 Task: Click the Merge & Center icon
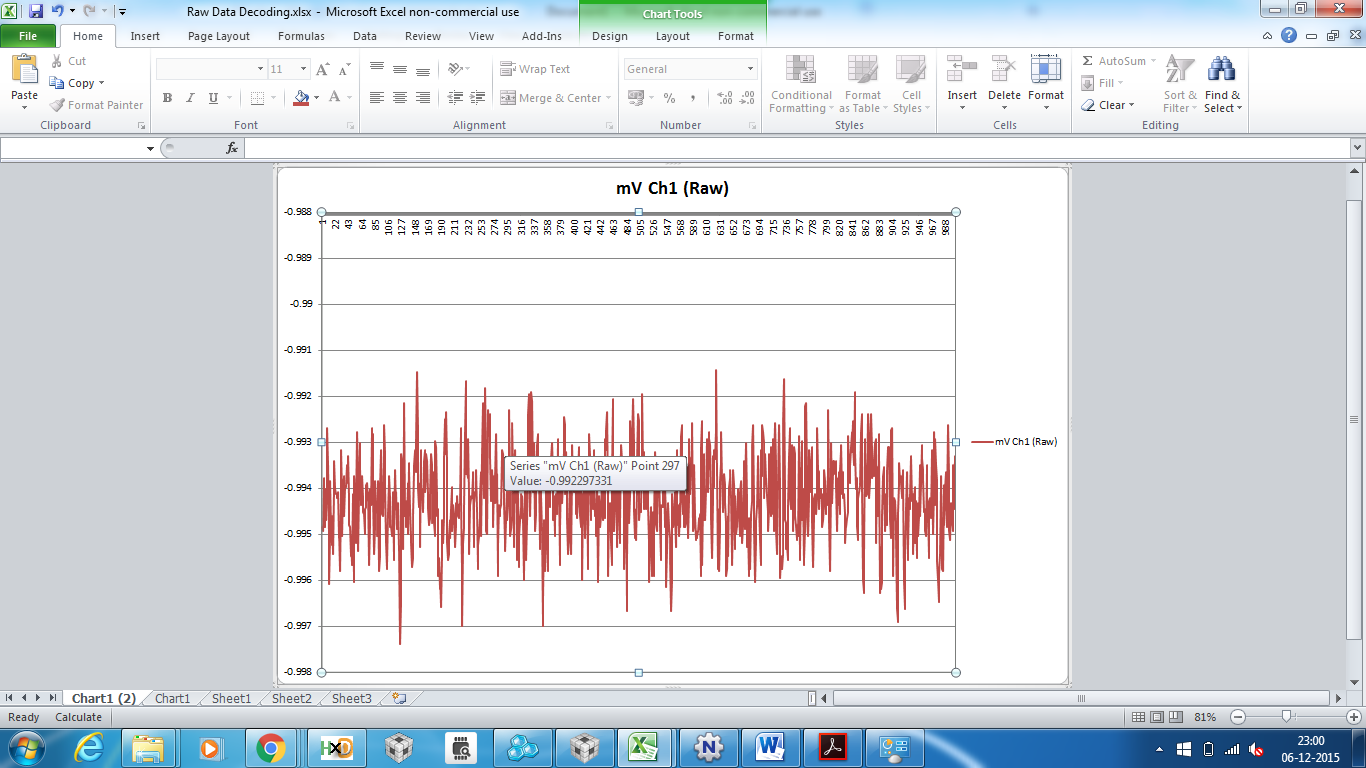pyautogui.click(x=508, y=98)
